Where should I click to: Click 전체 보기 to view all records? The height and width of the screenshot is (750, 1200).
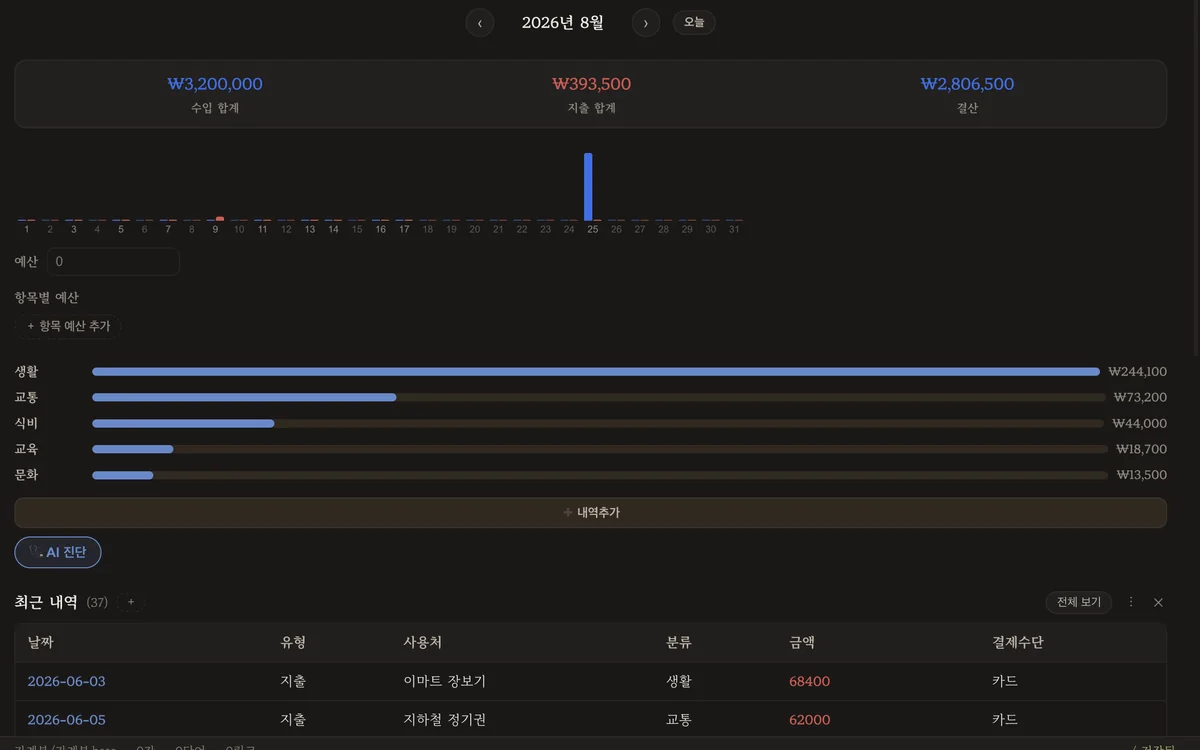(x=1079, y=602)
